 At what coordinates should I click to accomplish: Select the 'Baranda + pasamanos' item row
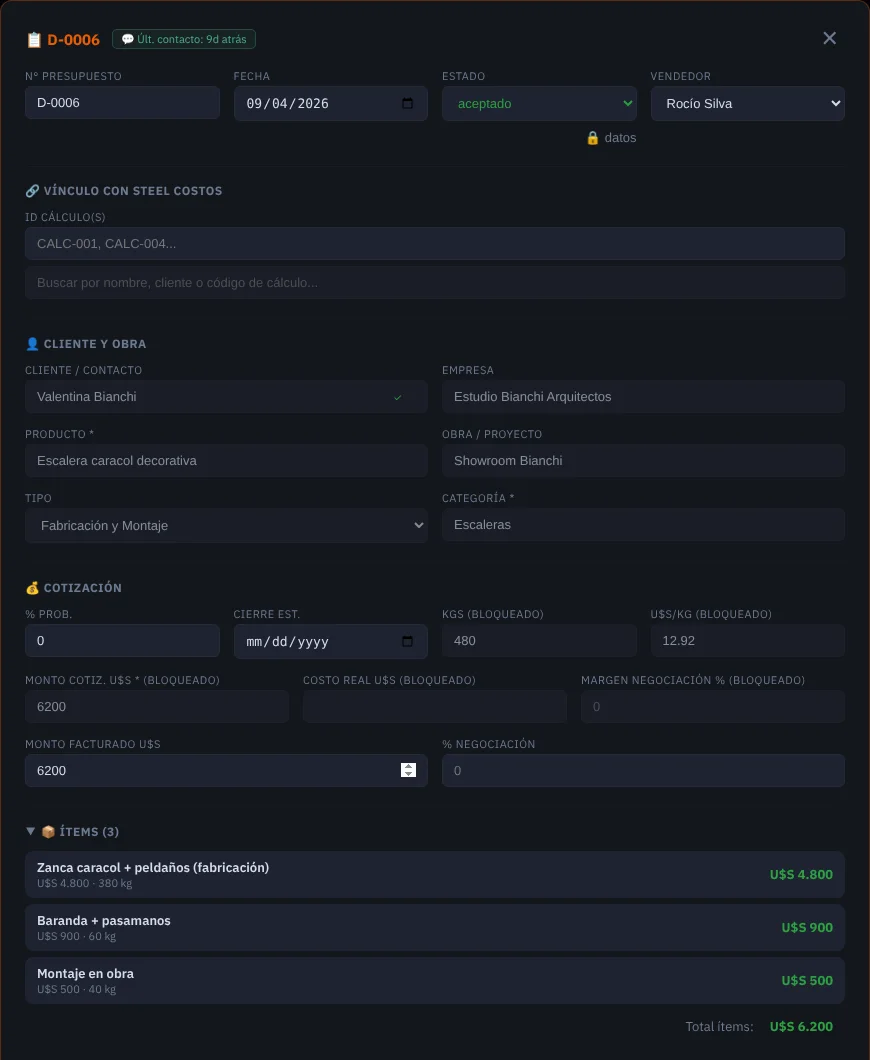pos(435,928)
